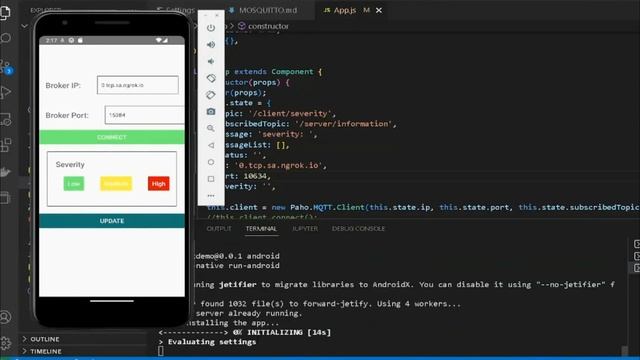640x360 pixels.
Task: Select the red High severity button
Action: click(159, 184)
